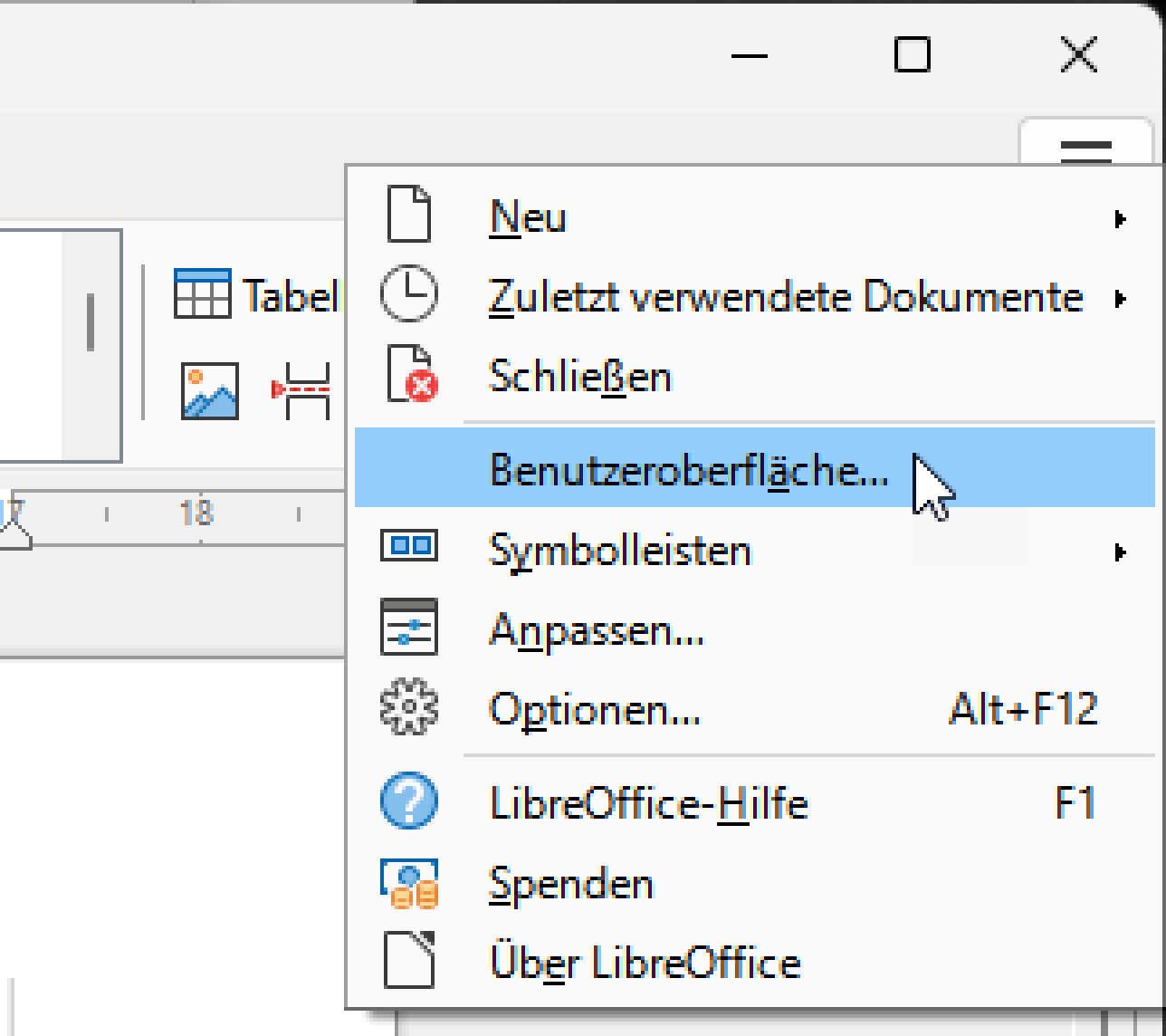
Task: Expand the Zuletzt verwendete Dokumente submenu arrow
Action: click(1121, 298)
